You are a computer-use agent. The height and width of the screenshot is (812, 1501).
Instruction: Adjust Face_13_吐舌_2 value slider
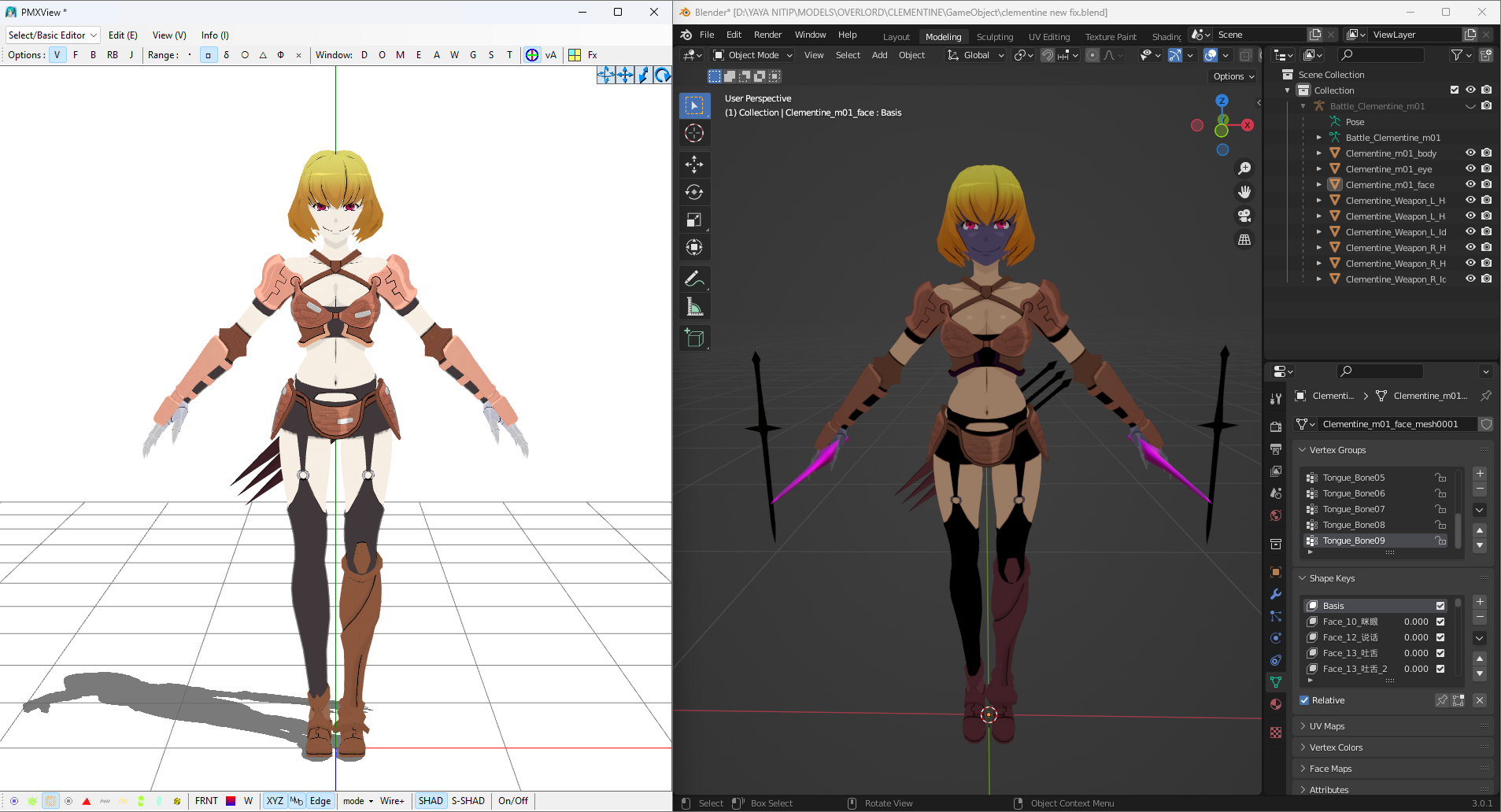[x=1415, y=669]
